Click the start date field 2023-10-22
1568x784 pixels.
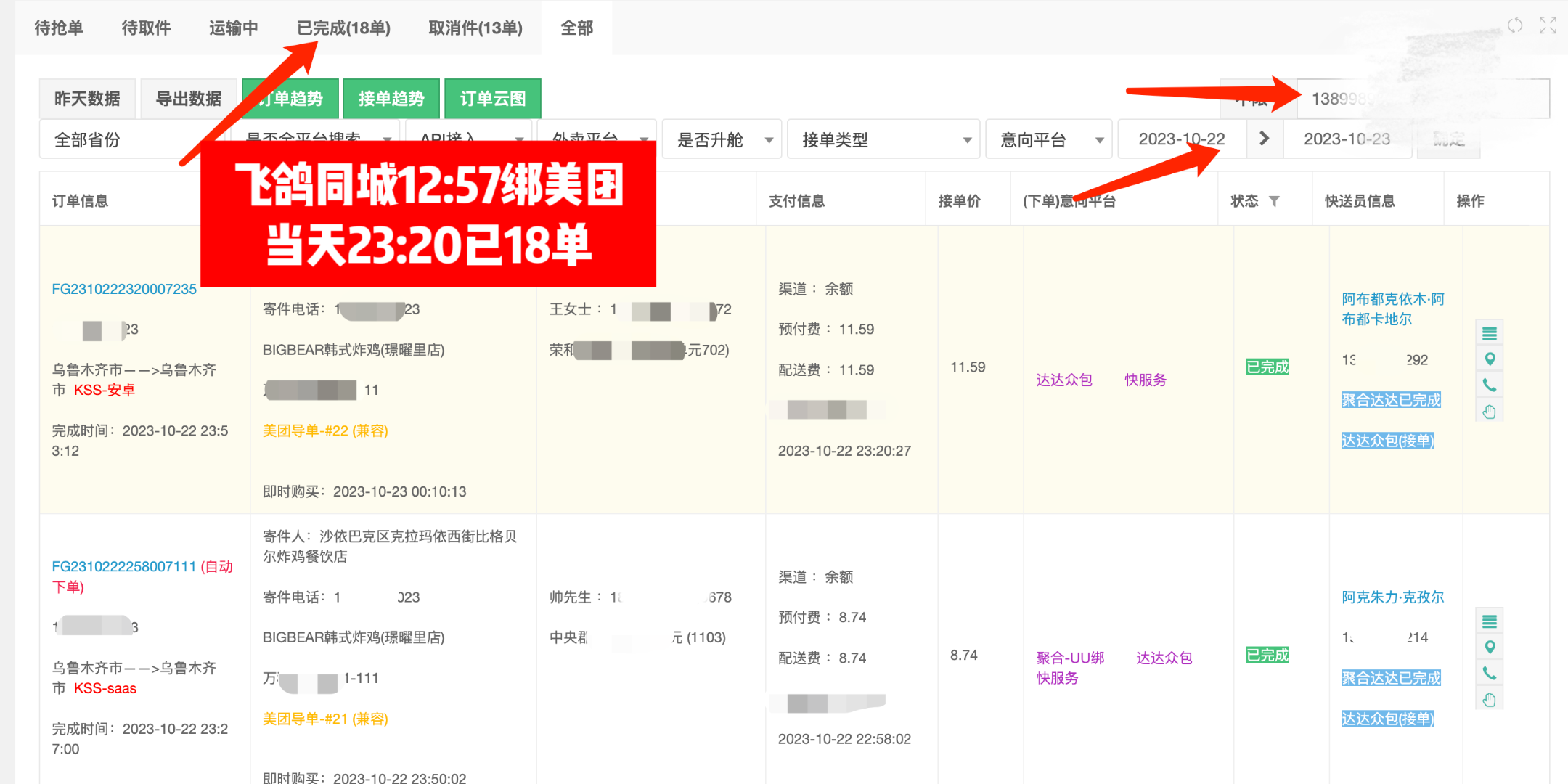(1182, 139)
